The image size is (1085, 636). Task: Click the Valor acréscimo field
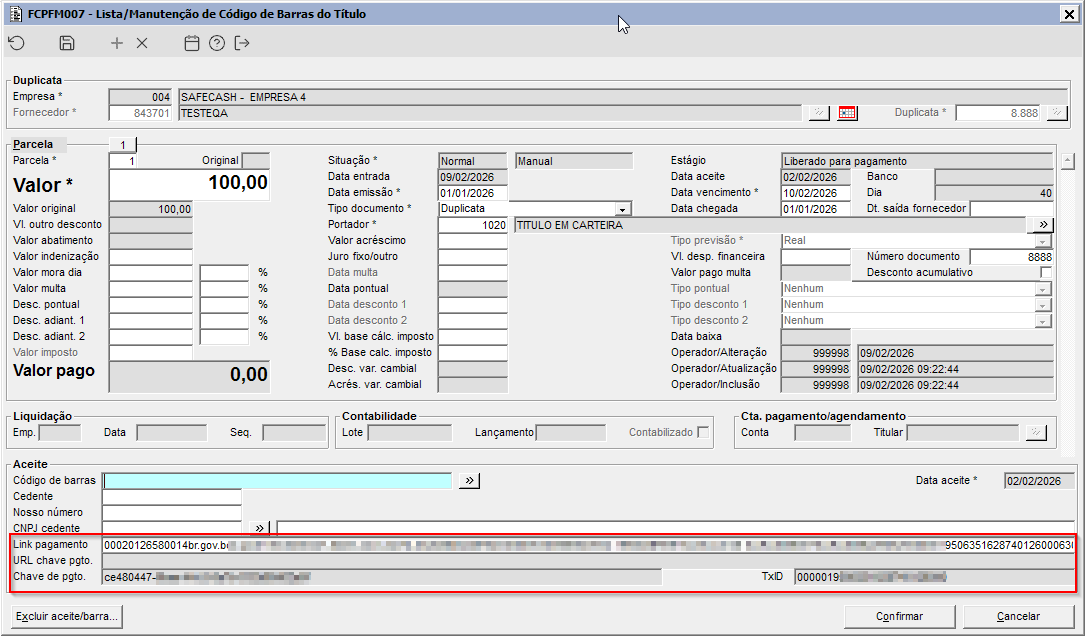click(473, 241)
